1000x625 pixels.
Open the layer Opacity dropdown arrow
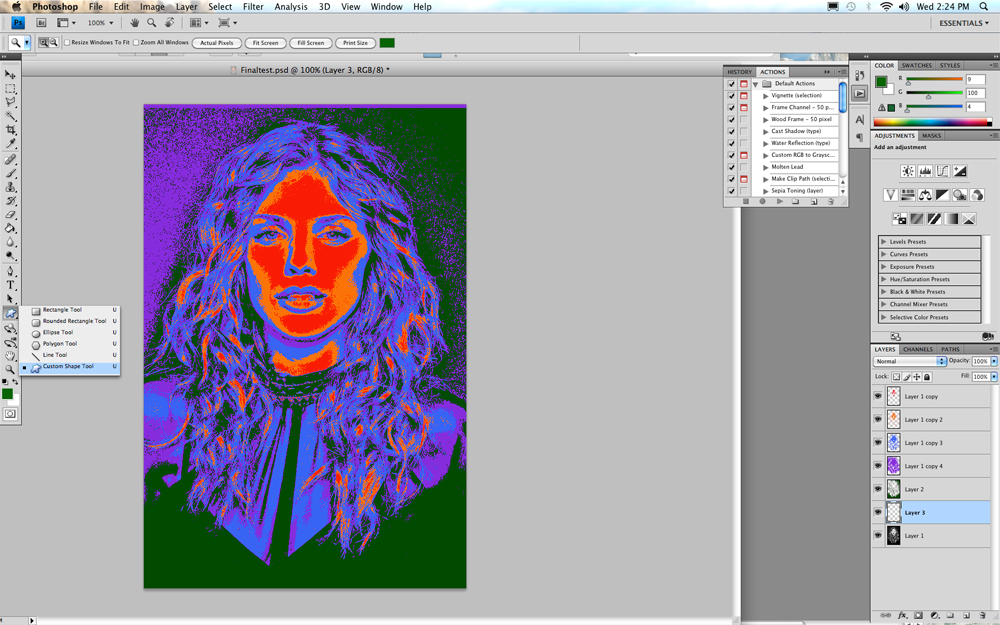coord(994,361)
